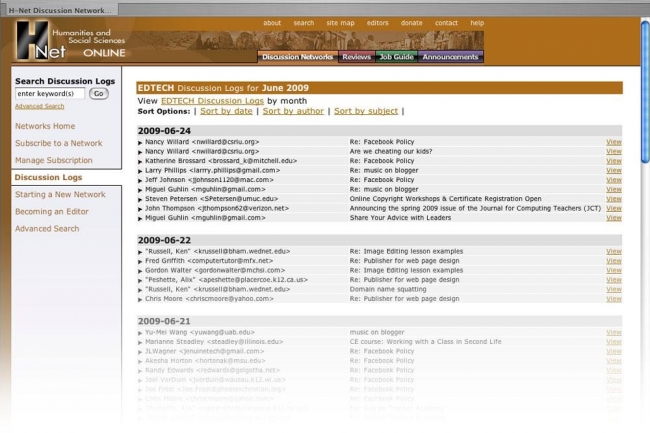View the Journal for Computing Teachers announcement
The width and height of the screenshot is (650, 433).
614,208
